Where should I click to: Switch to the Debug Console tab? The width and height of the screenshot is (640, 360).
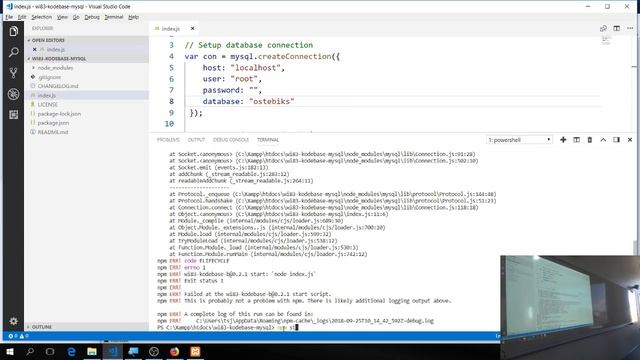231,140
